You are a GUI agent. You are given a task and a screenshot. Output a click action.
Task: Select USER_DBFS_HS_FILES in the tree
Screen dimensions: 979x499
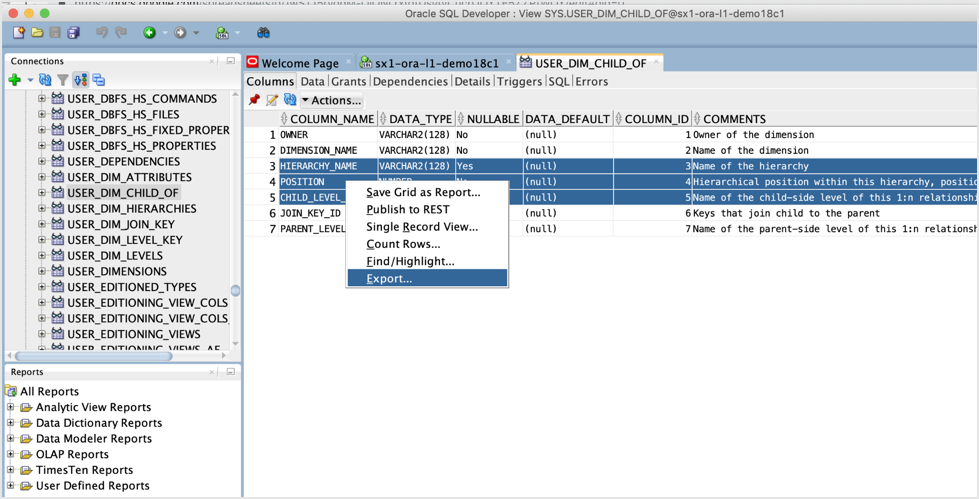(x=123, y=114)
